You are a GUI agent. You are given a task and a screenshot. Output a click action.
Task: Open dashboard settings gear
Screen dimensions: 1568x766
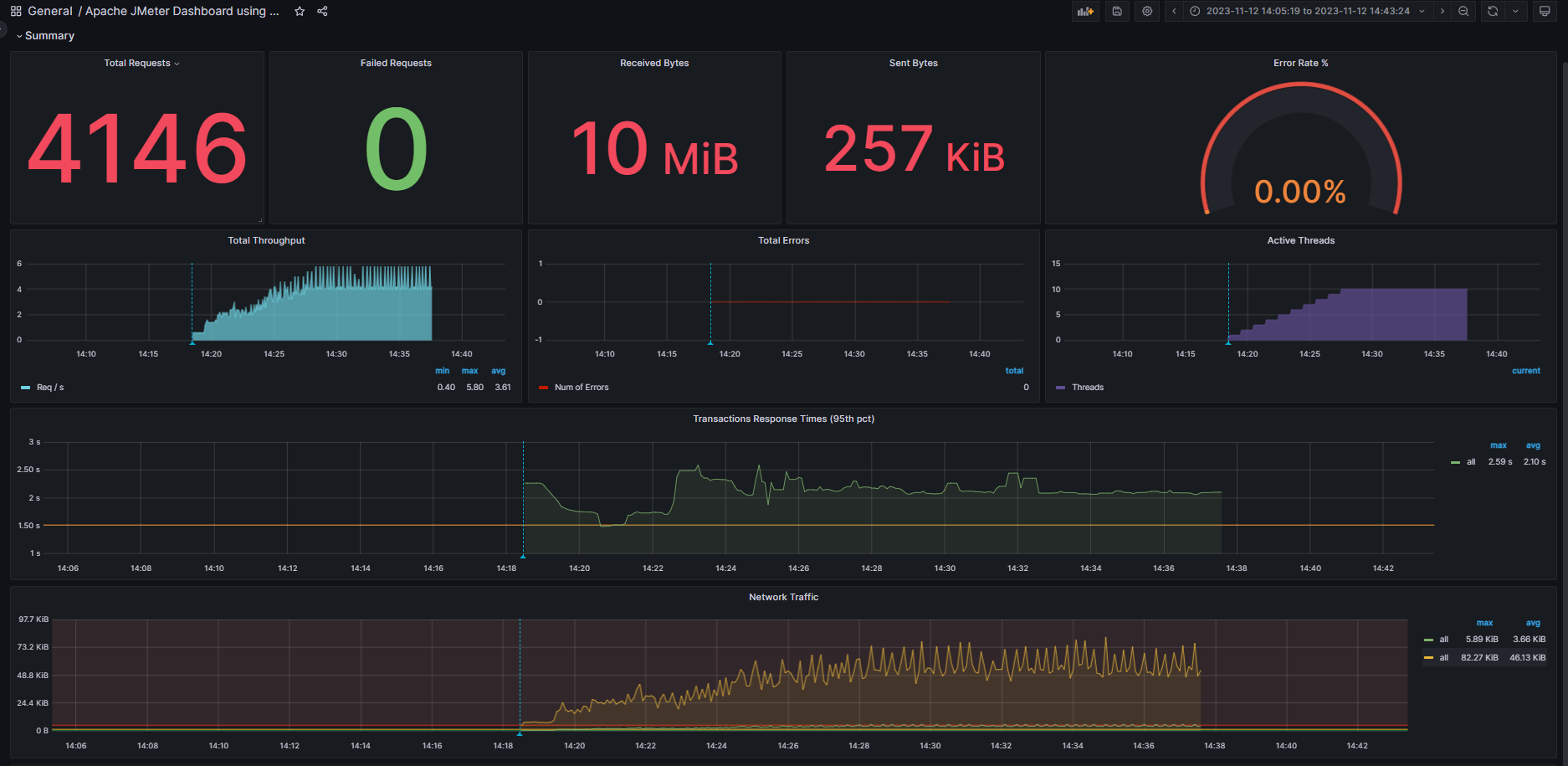(x=1147, y=11)
